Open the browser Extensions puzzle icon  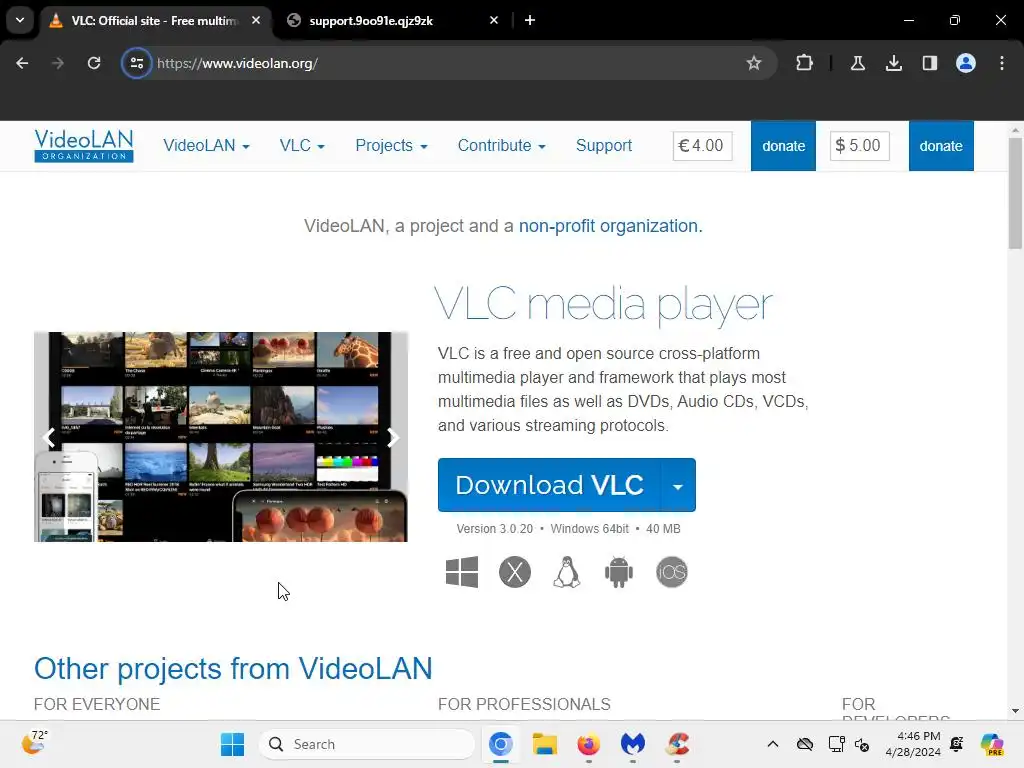click(x=805, y=63)
